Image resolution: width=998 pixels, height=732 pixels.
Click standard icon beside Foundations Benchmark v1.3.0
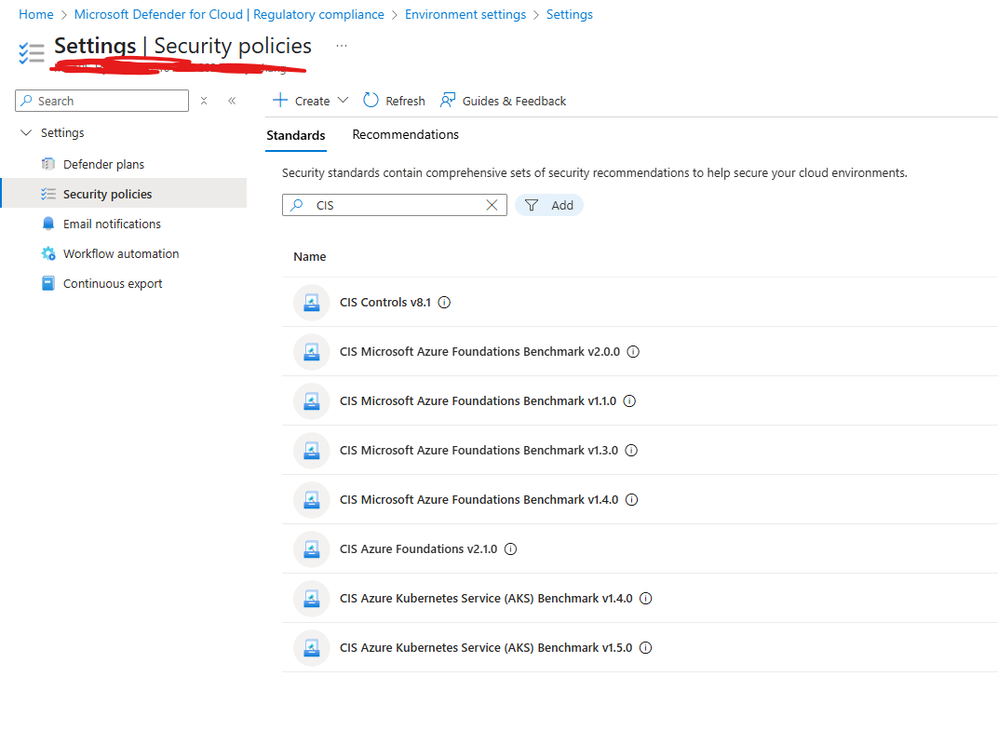tap(311, 450)
